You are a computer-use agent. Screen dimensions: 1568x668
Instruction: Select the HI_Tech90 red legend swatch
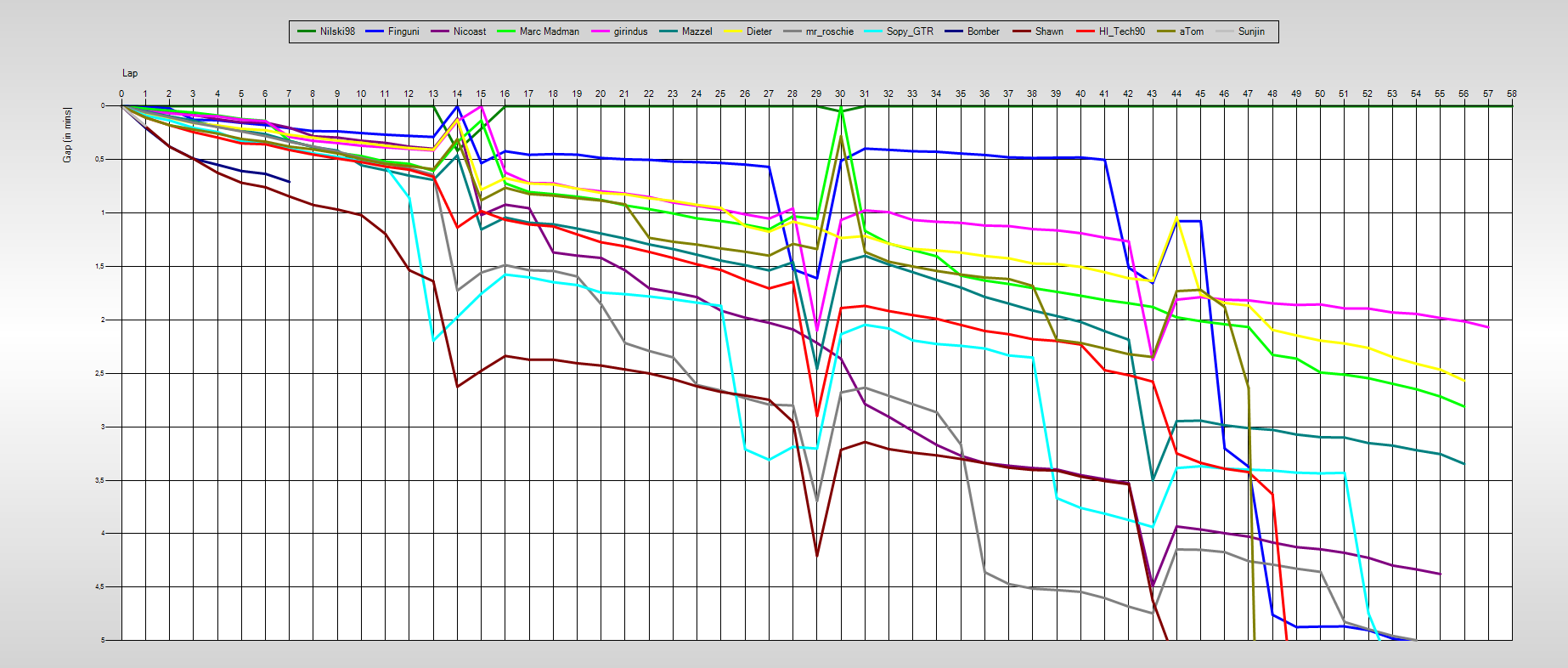1086,31
